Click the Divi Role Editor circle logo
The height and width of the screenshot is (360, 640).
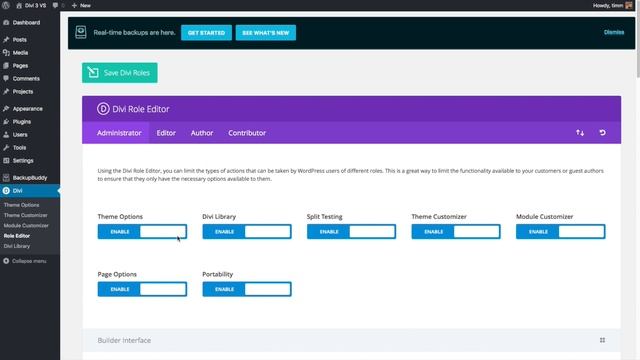pos(103,109)
